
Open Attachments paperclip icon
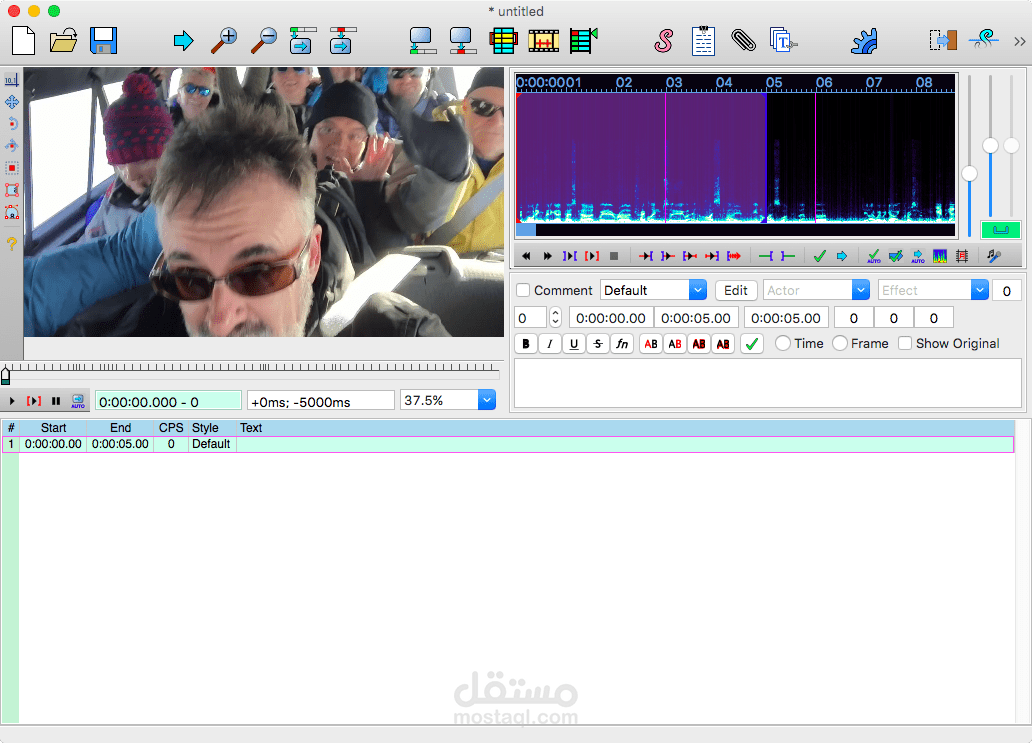pos(743,41)
